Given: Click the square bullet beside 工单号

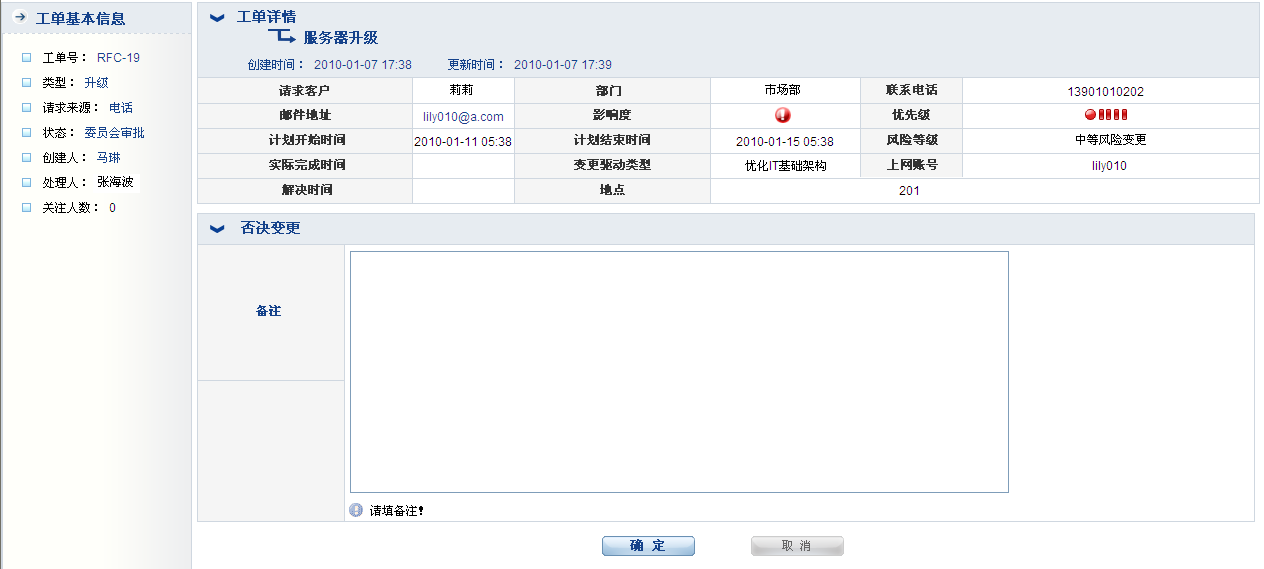Looking at the screenshot, I should tap(27, 58).
